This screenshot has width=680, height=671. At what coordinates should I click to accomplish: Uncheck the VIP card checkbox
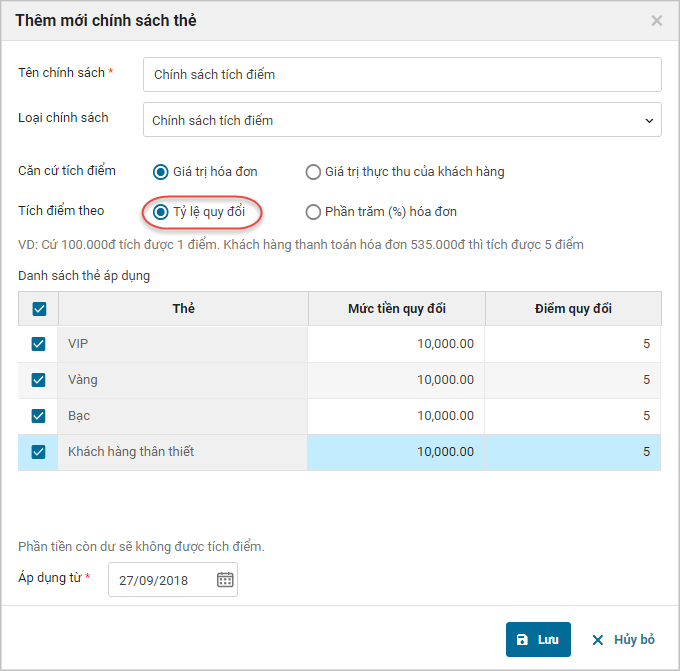point(39,344)
